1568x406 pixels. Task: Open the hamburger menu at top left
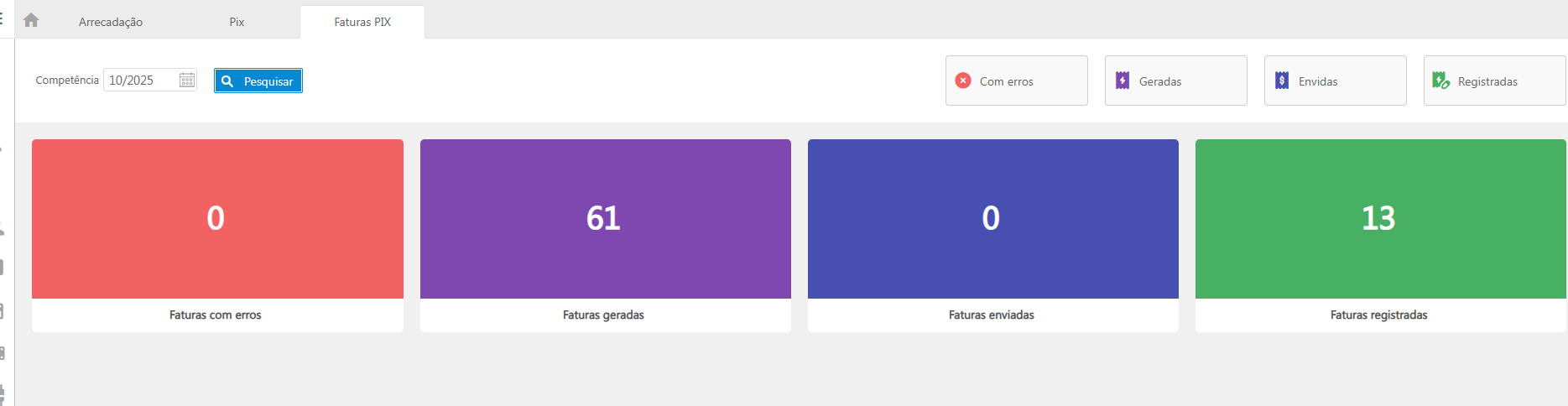(x=3, y=18)
